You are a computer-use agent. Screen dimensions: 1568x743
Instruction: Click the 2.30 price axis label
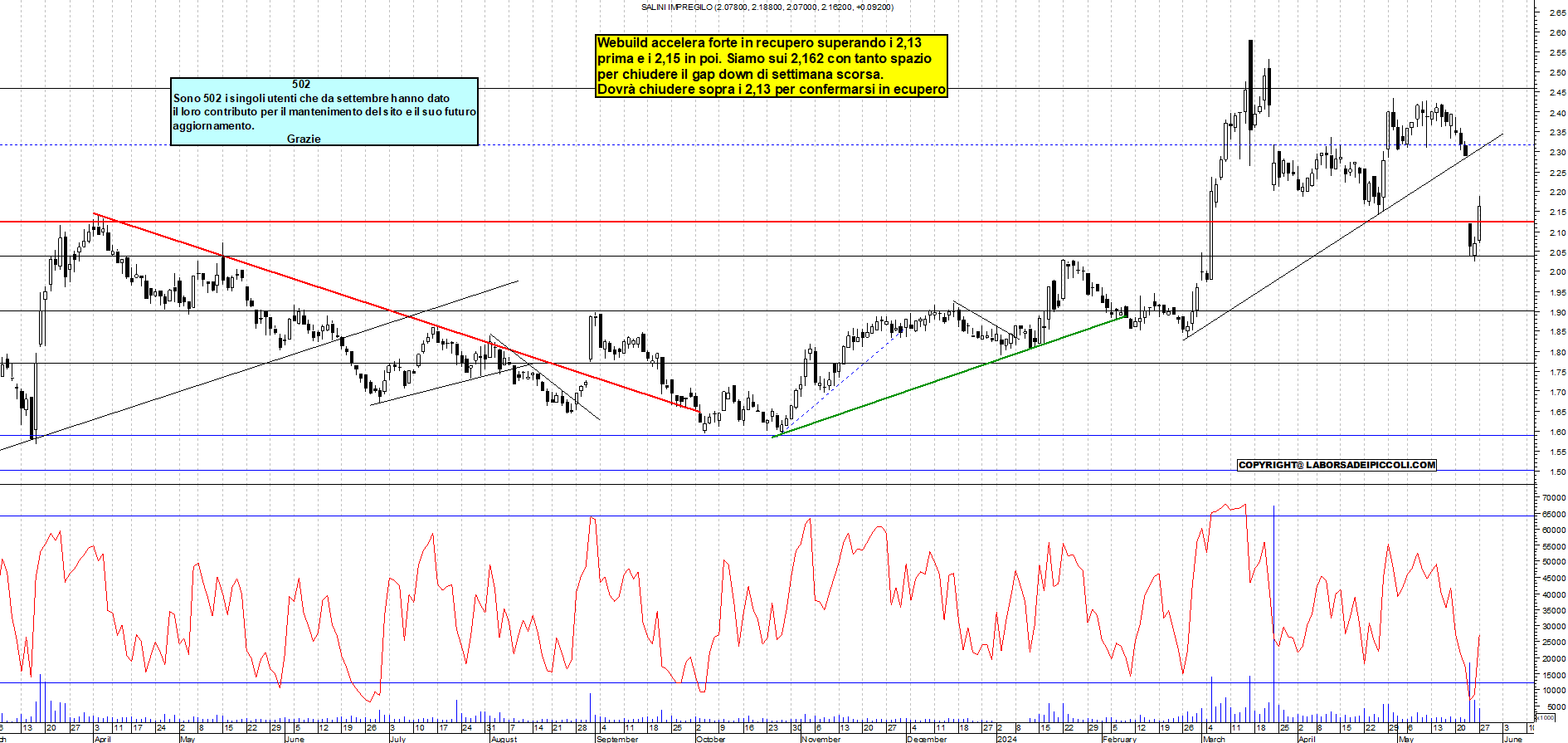coord(1557,153)
